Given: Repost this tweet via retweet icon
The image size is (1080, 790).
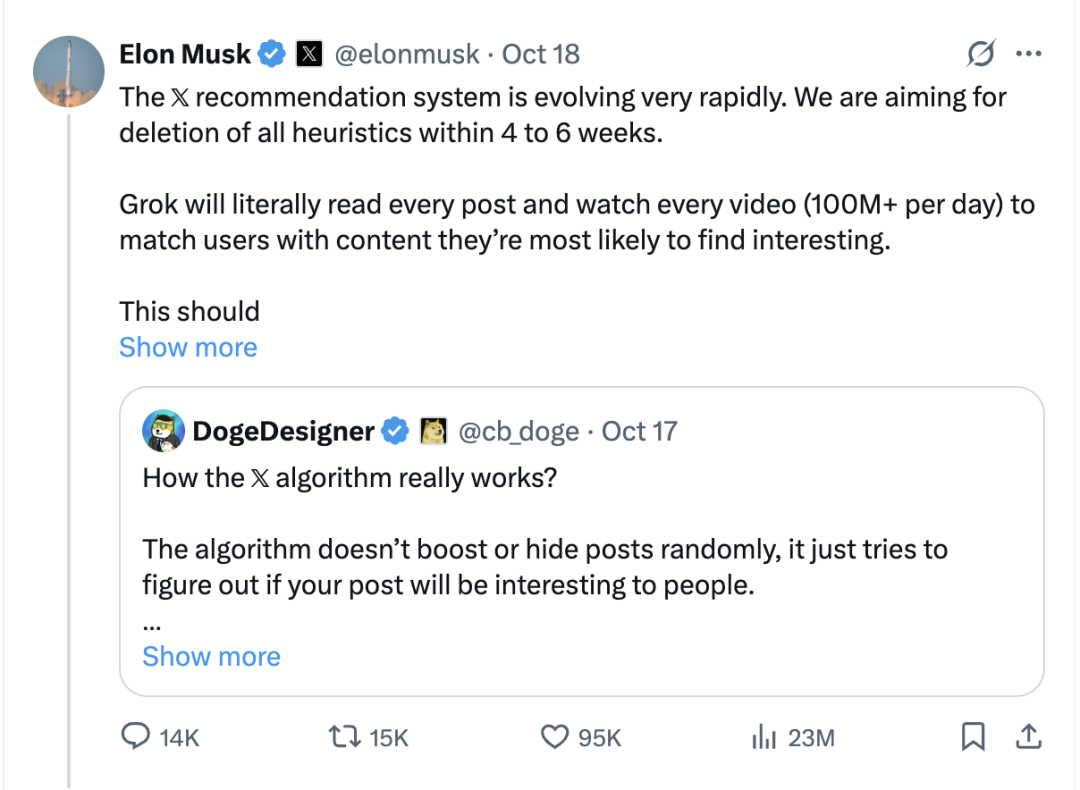Looking at the screenshot, I should (x=343, y=737).
